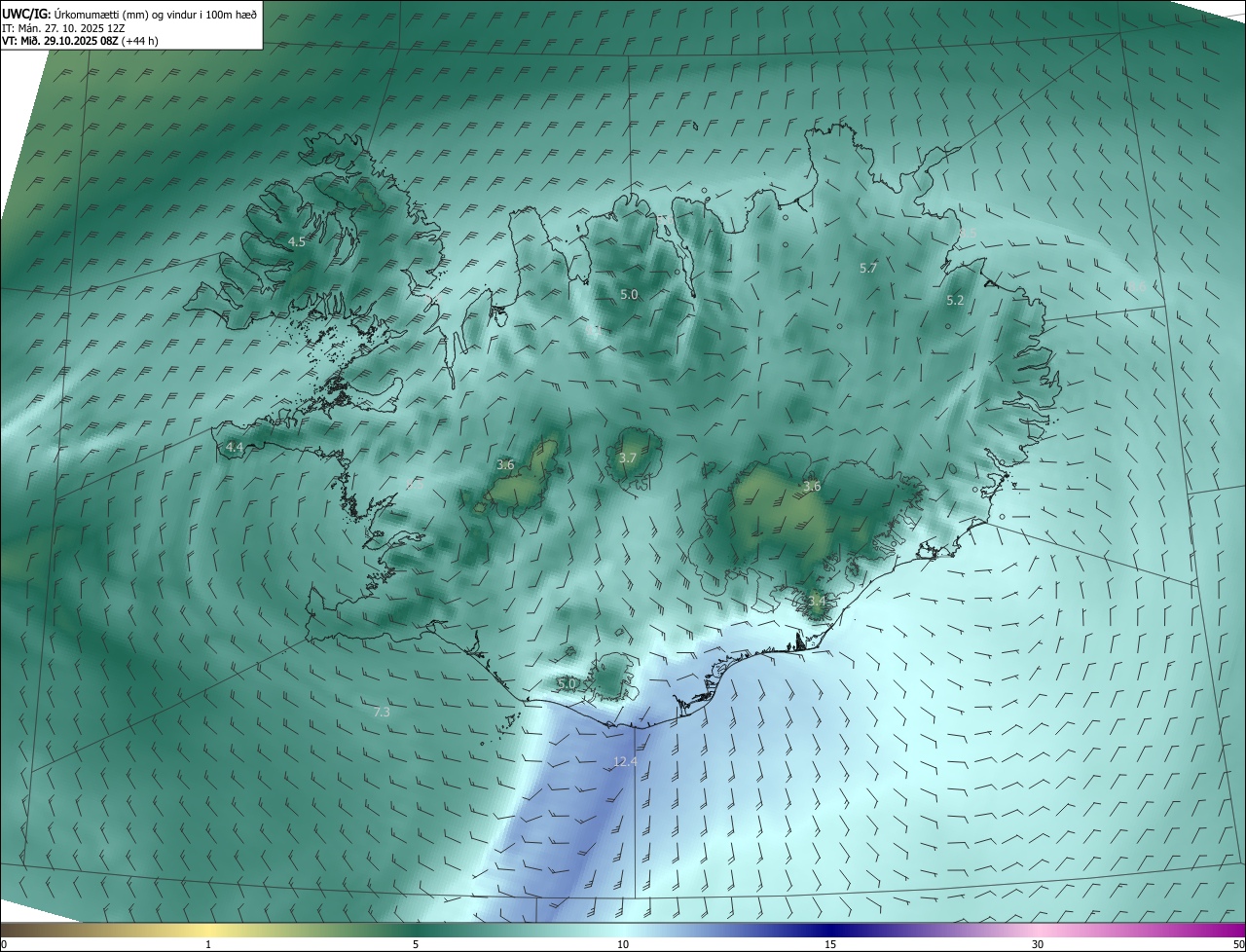Click the "(+44 h)" forecast offset text
Screen dimensions: 1246x952
[141, 41]
